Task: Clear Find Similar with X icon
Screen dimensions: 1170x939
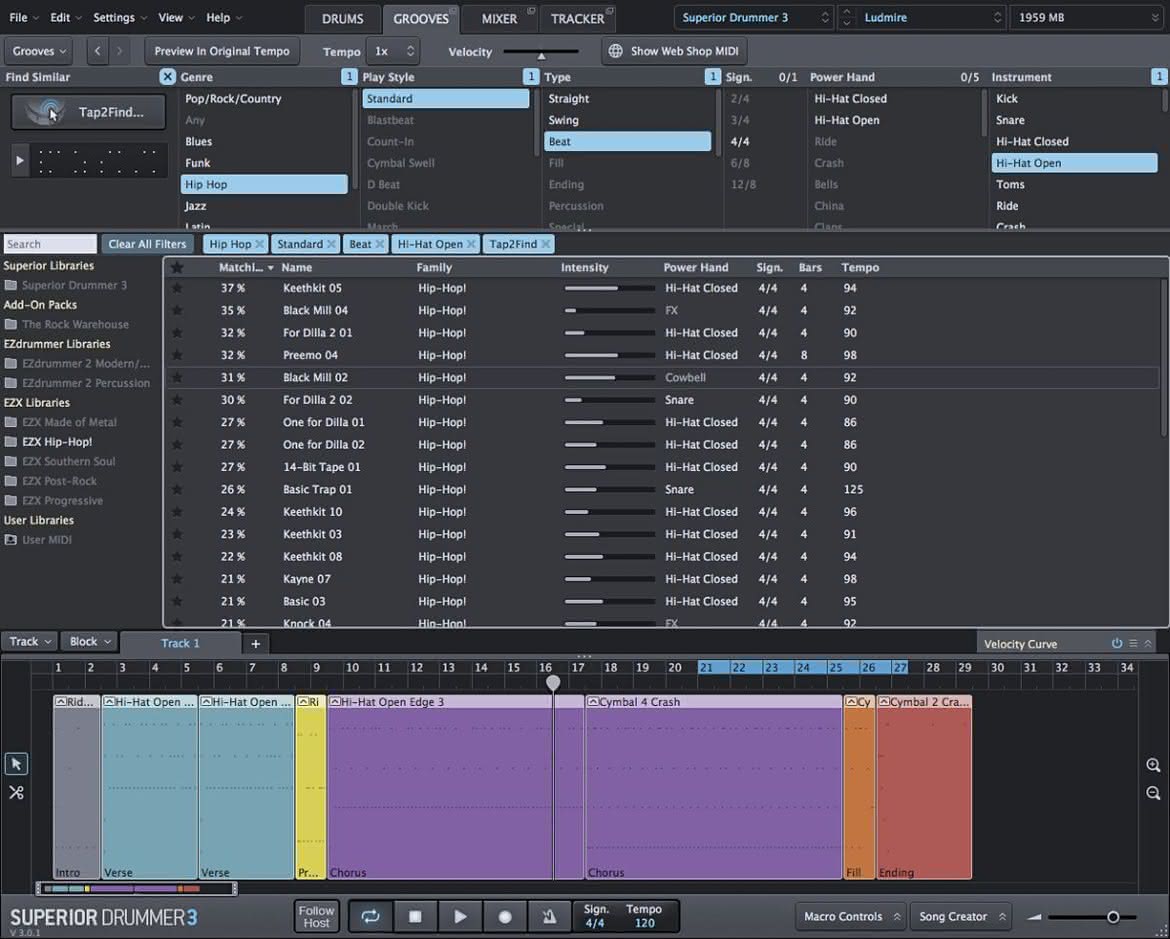Action: (x=167, y=76)
